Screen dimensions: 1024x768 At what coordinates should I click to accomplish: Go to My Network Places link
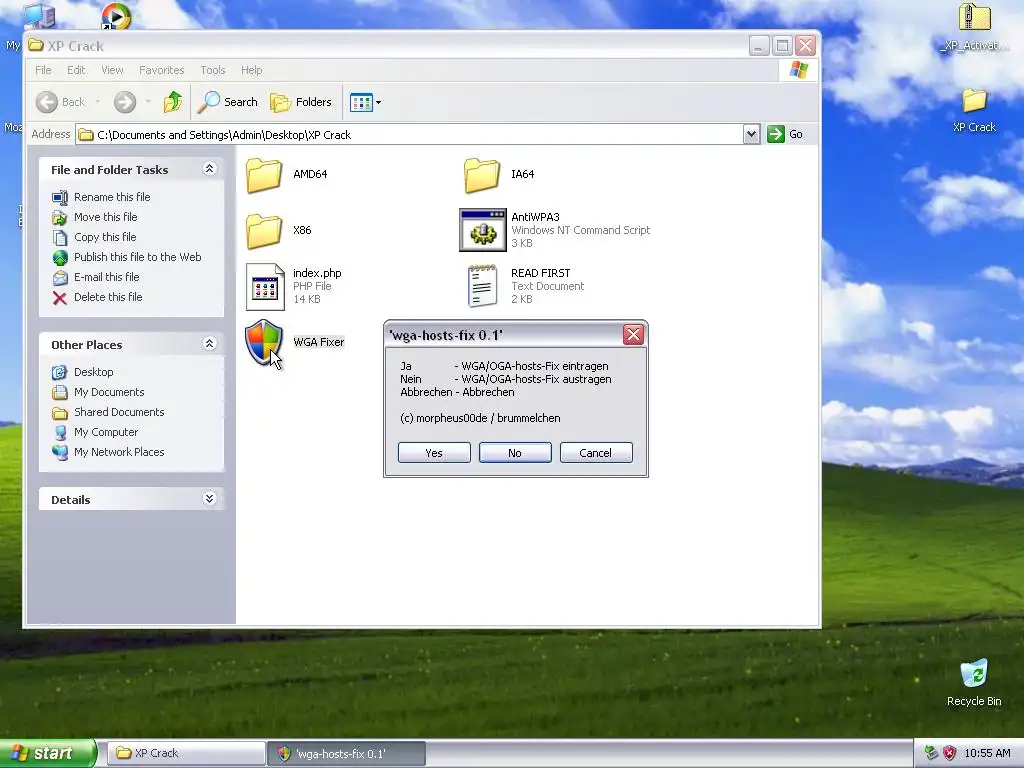pyautogui.click(x=119, y=452)
